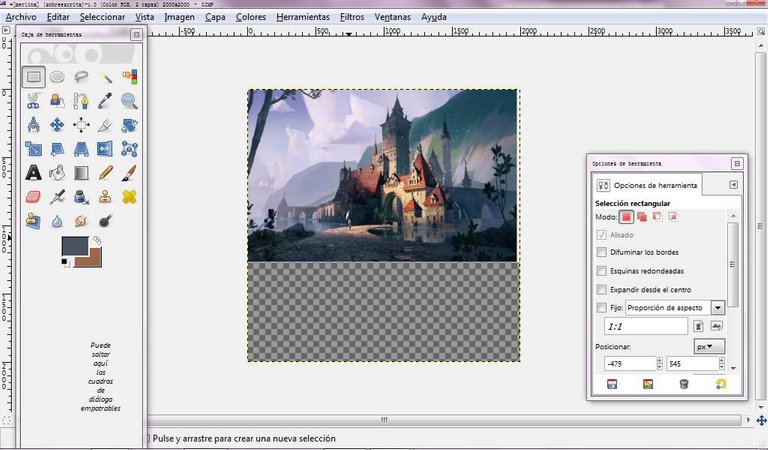Set Modo to replace current selection

point(626,216)
